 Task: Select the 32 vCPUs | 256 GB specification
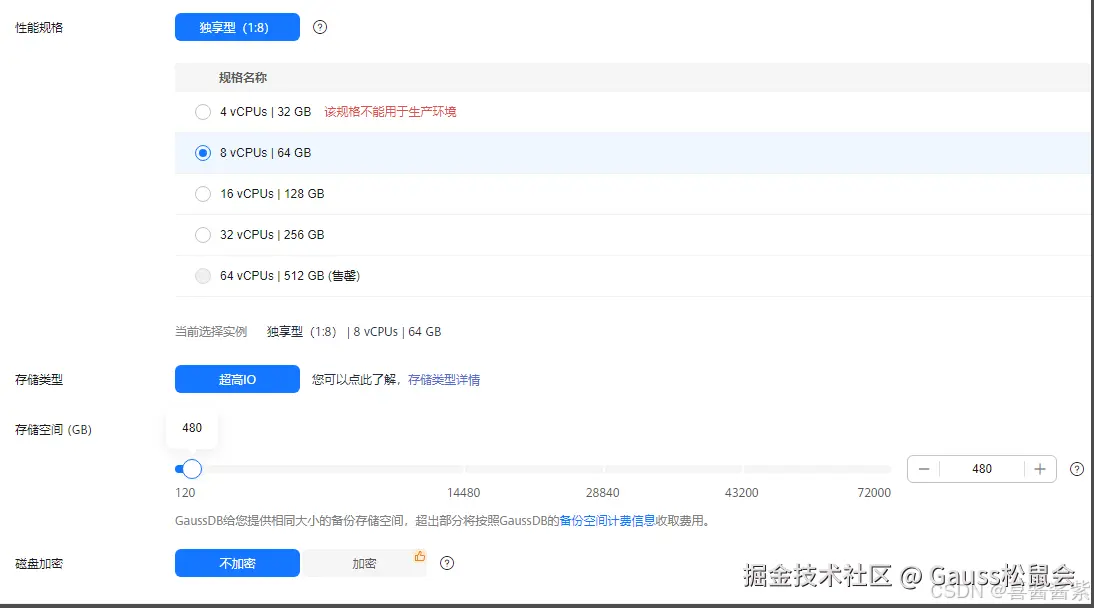point(203,234)
